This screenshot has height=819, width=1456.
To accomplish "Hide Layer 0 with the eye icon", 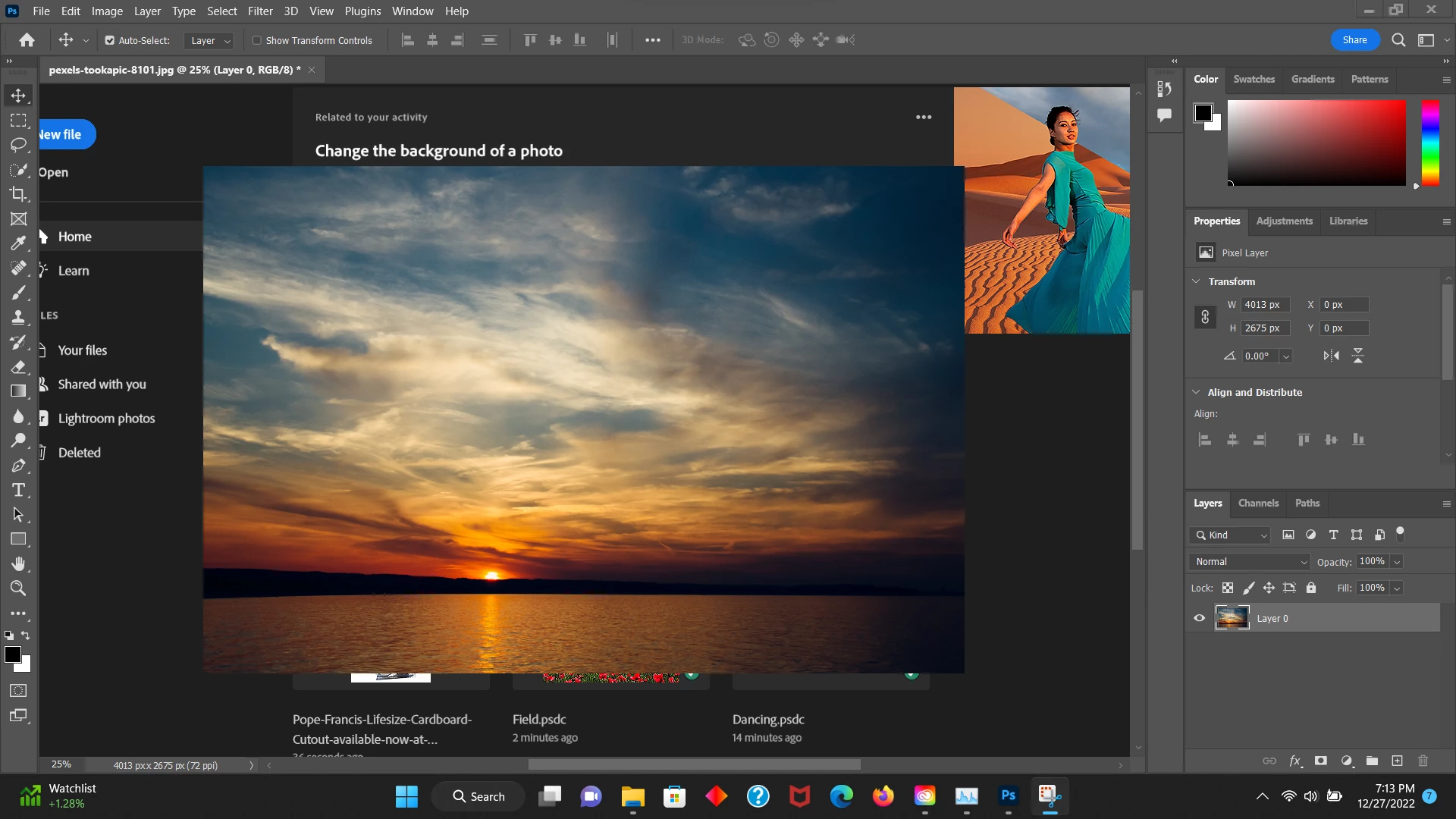I will [1199, 618].
